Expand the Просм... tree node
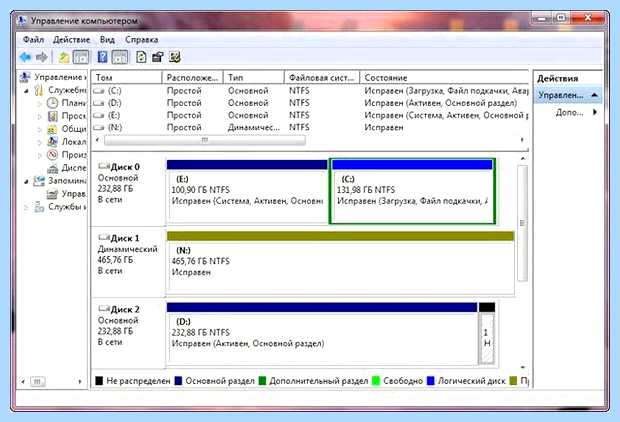Screen dimensions: 620x422 pos(40,117)
